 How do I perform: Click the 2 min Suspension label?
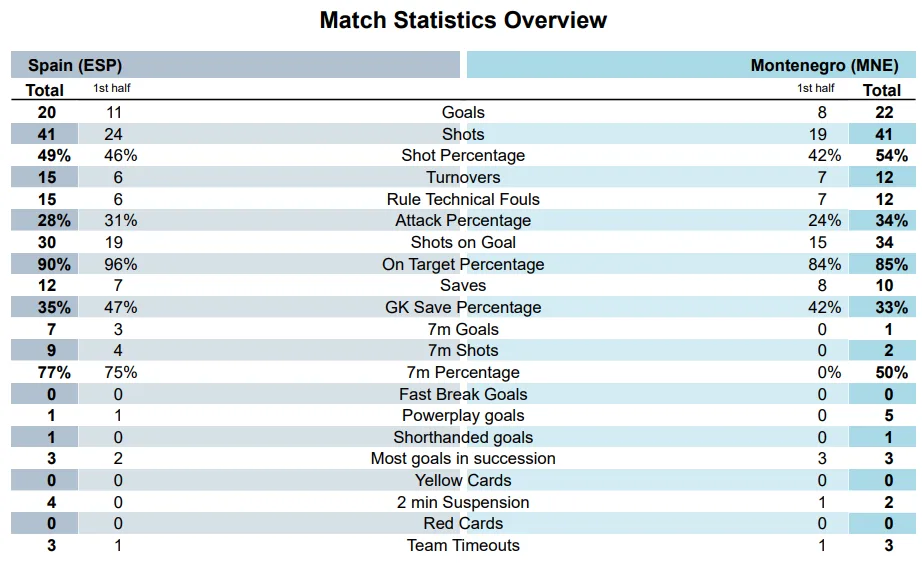(x=463, y=503)
